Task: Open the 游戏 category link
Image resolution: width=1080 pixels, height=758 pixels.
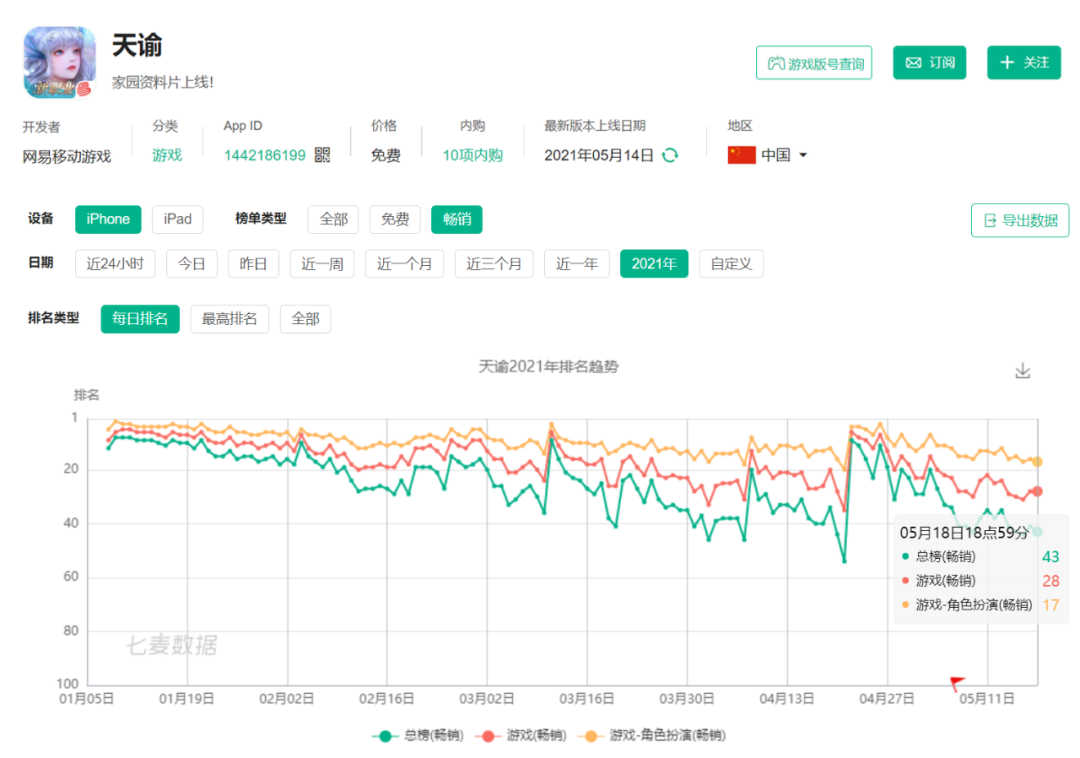Action: (x=167, y=156)
